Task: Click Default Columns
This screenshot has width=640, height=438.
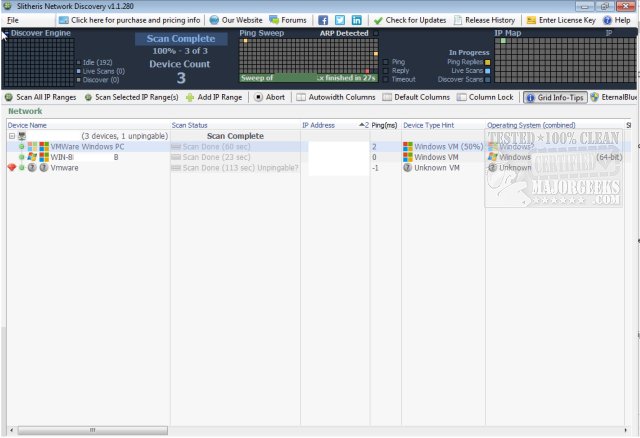Action: (416, 97)
